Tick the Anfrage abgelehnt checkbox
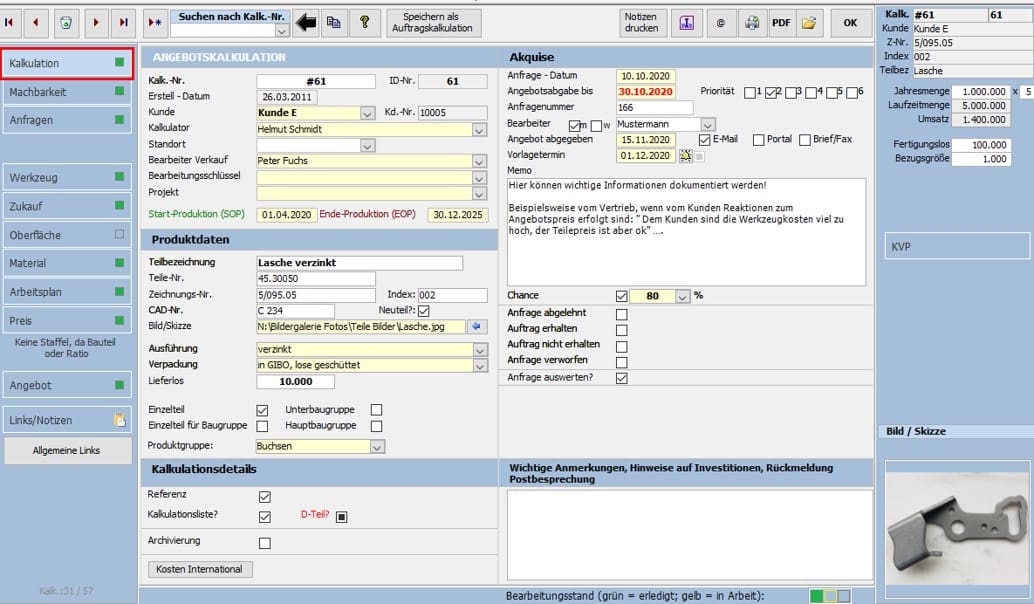This screenshot has height=604, width=1034. [622, 314]
